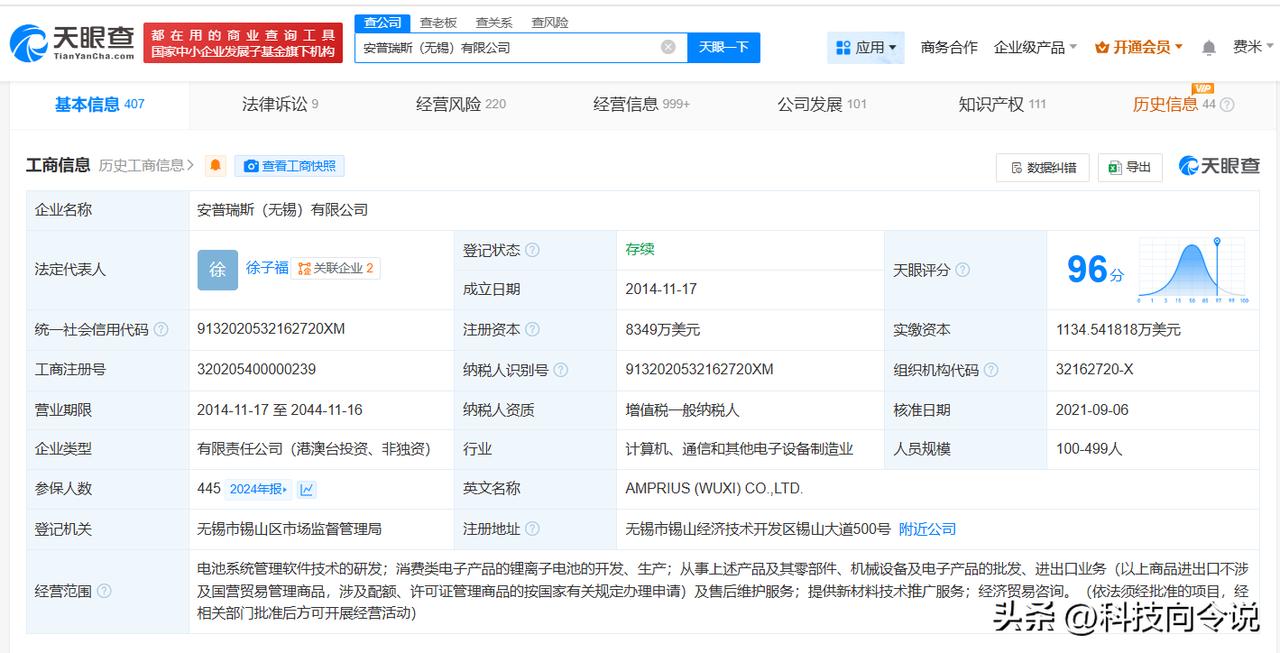The height and width of the screenshot is (653, 1280).
Task: Click the help icon next to 历史信息 tab
Action: click(1227, 105)
